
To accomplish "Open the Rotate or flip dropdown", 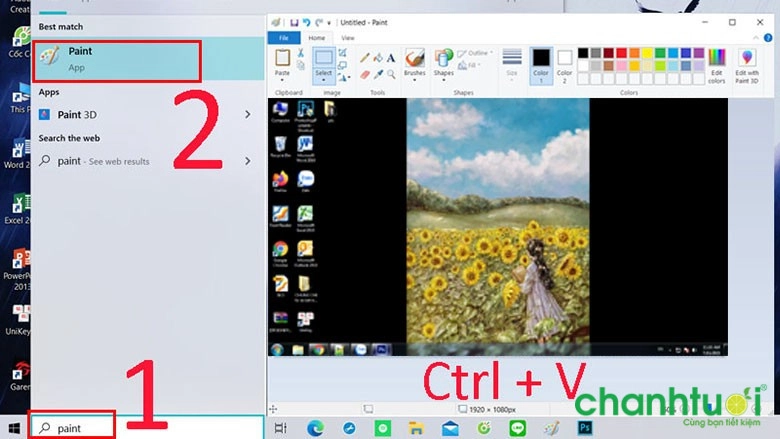I will tap(344, 77).
